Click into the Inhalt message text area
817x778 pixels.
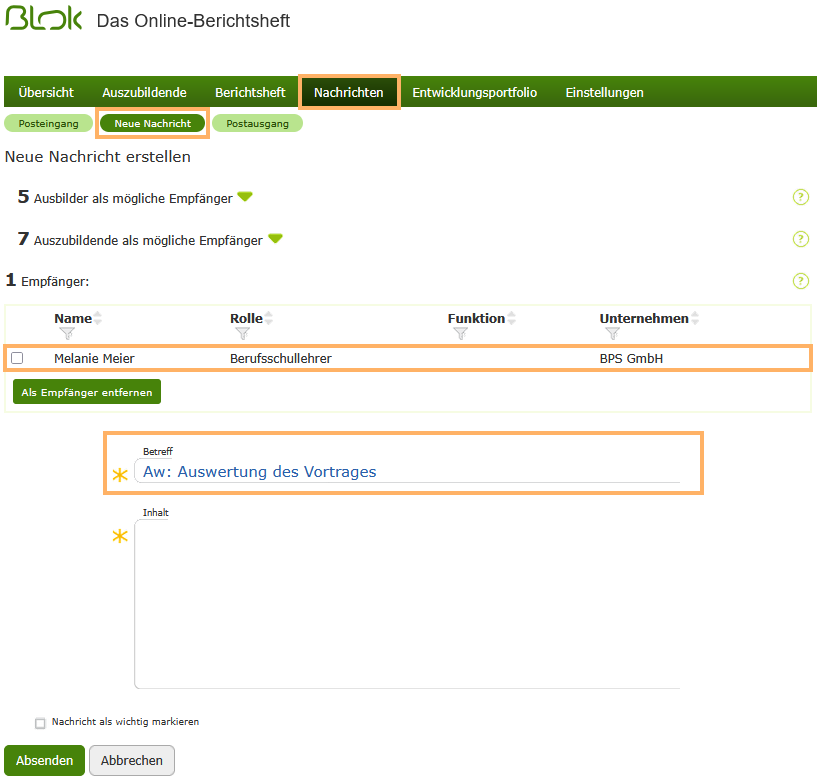point(407,605)
